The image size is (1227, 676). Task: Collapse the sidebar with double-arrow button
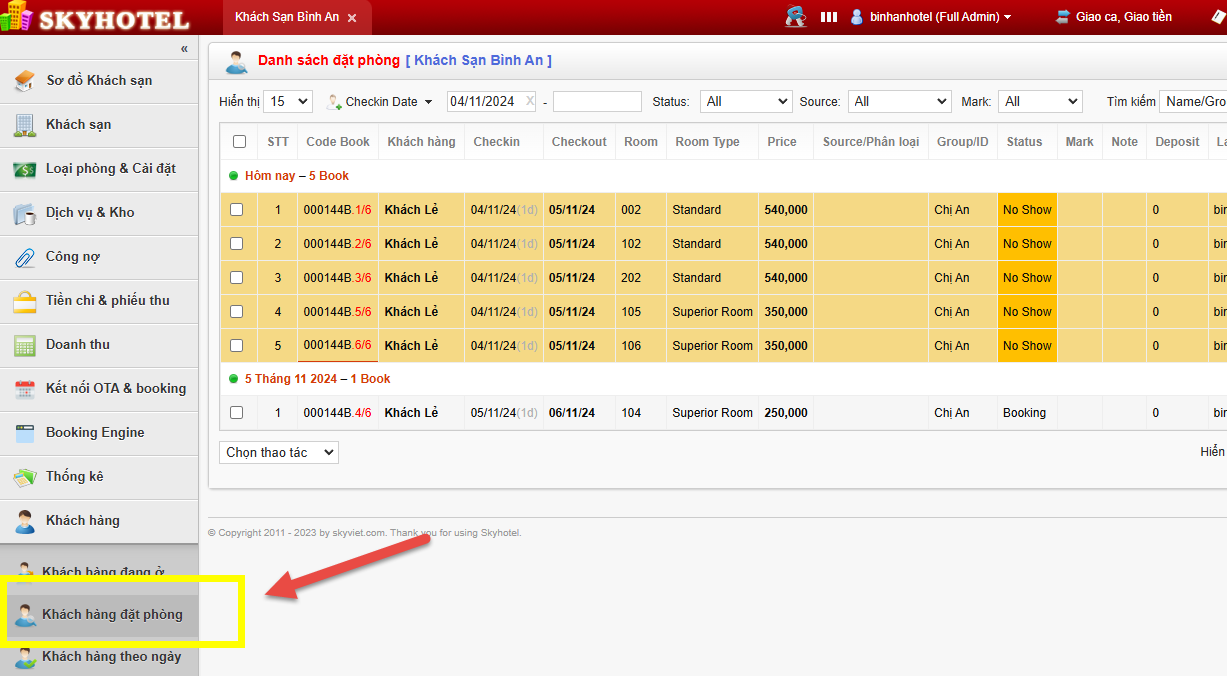(x=184, y=49)
